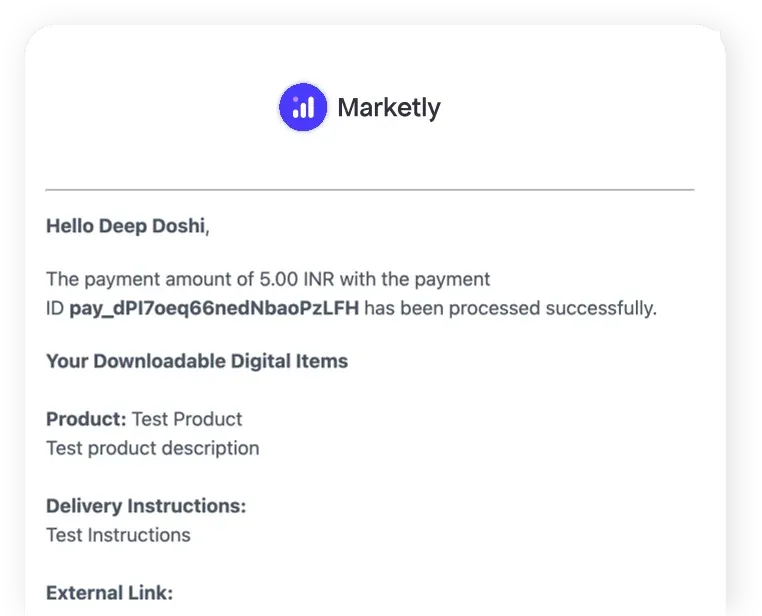Click the horizontal divider below the logo
762x616 pixels.
(369, 189)
